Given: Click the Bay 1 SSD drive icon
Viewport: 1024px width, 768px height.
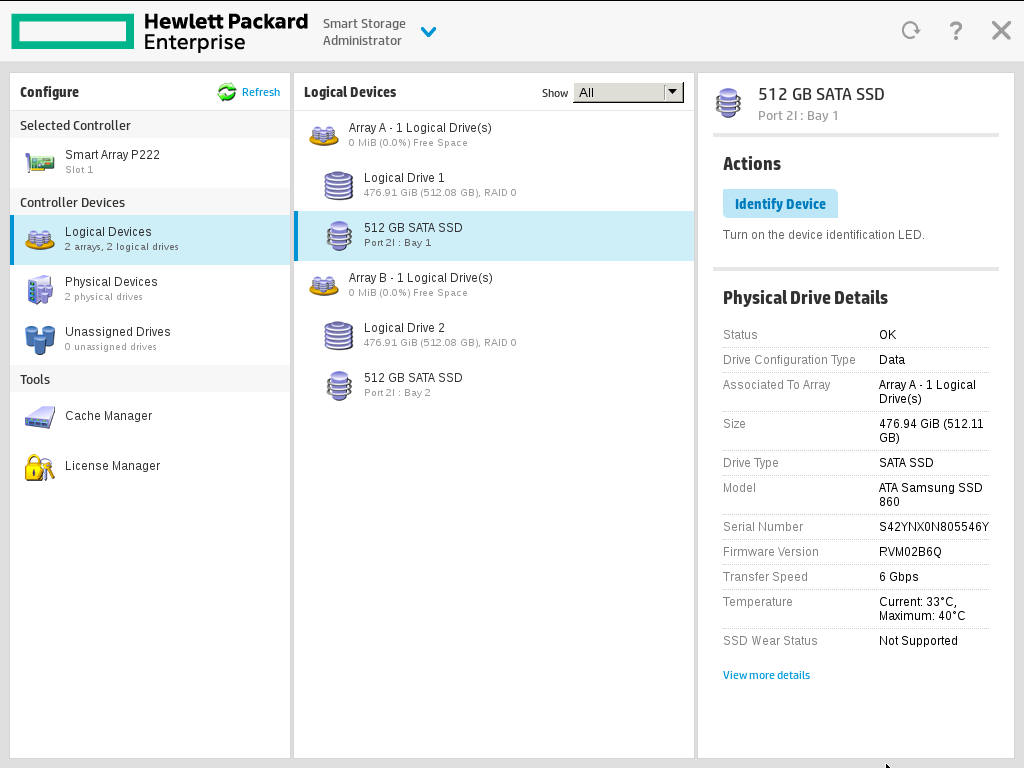Looking at the screenshot, I should [339, 236].
